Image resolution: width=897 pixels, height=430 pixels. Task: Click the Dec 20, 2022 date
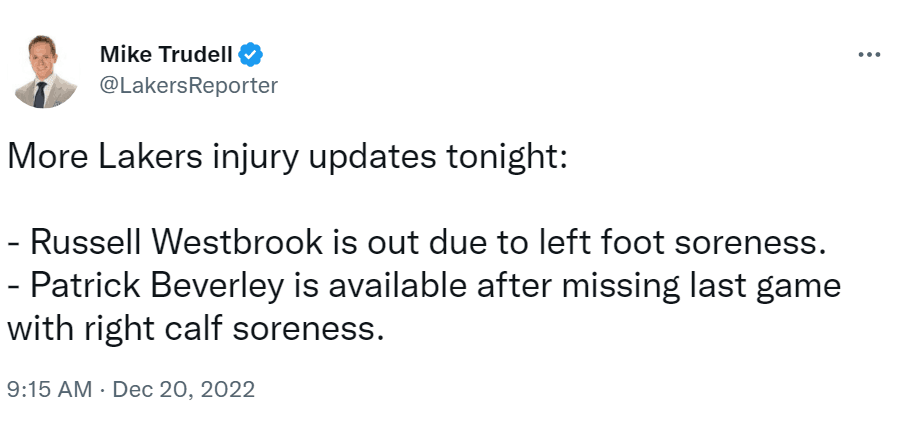tap(184, 389)
